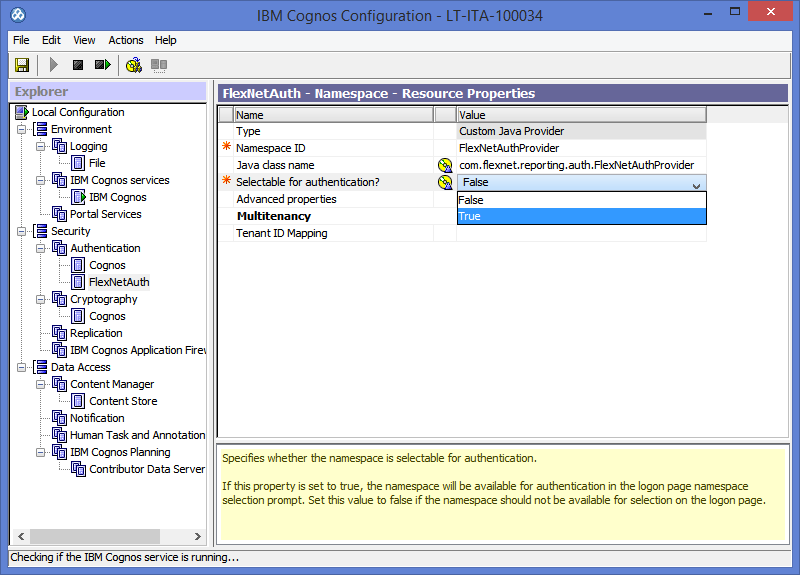This screenshot has width=800, height=575.
Task: Click the edit icon beside Selectable for authentication
Action: tap(445, 182)
